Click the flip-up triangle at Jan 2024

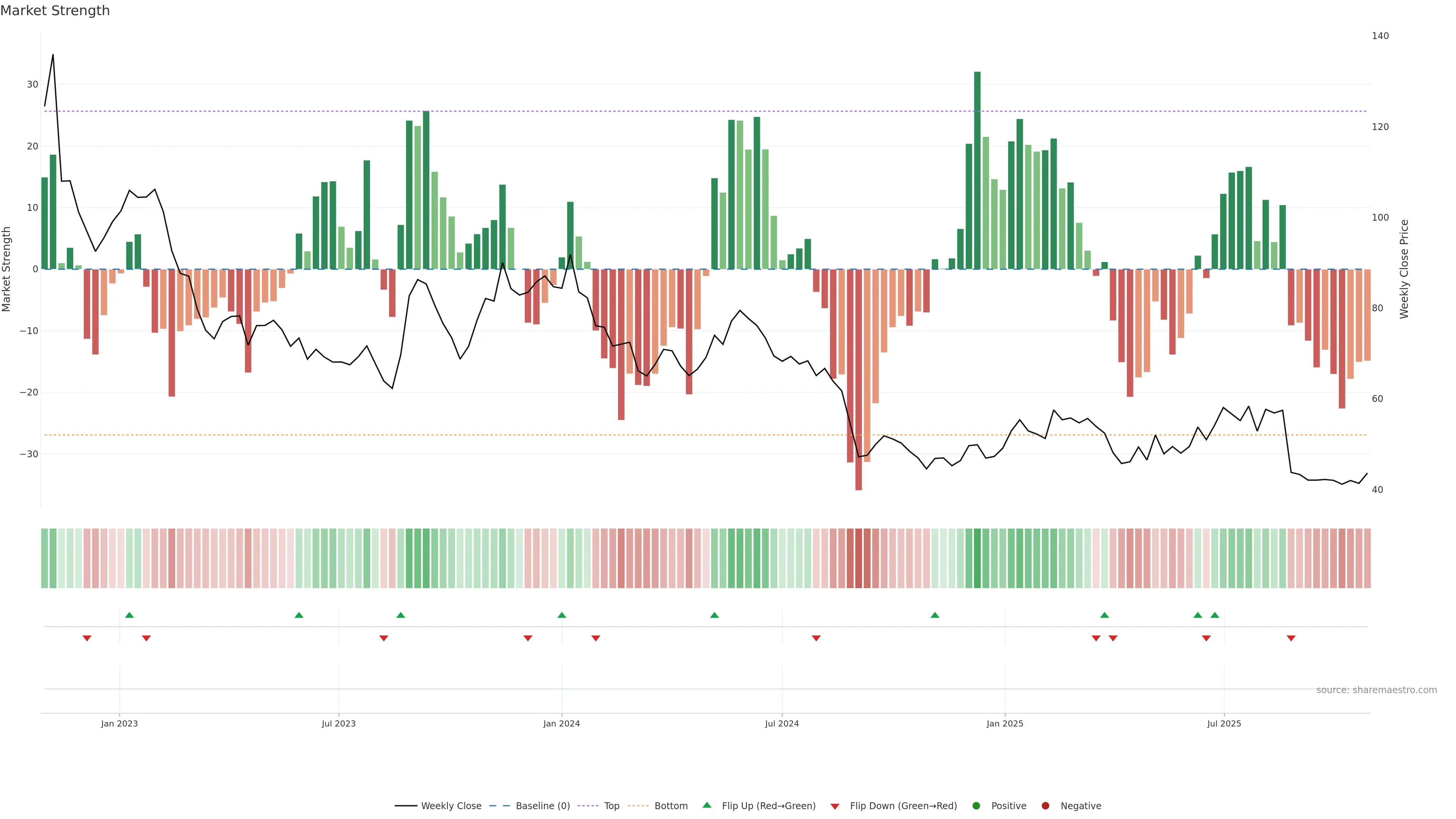[x=561, y=615]
